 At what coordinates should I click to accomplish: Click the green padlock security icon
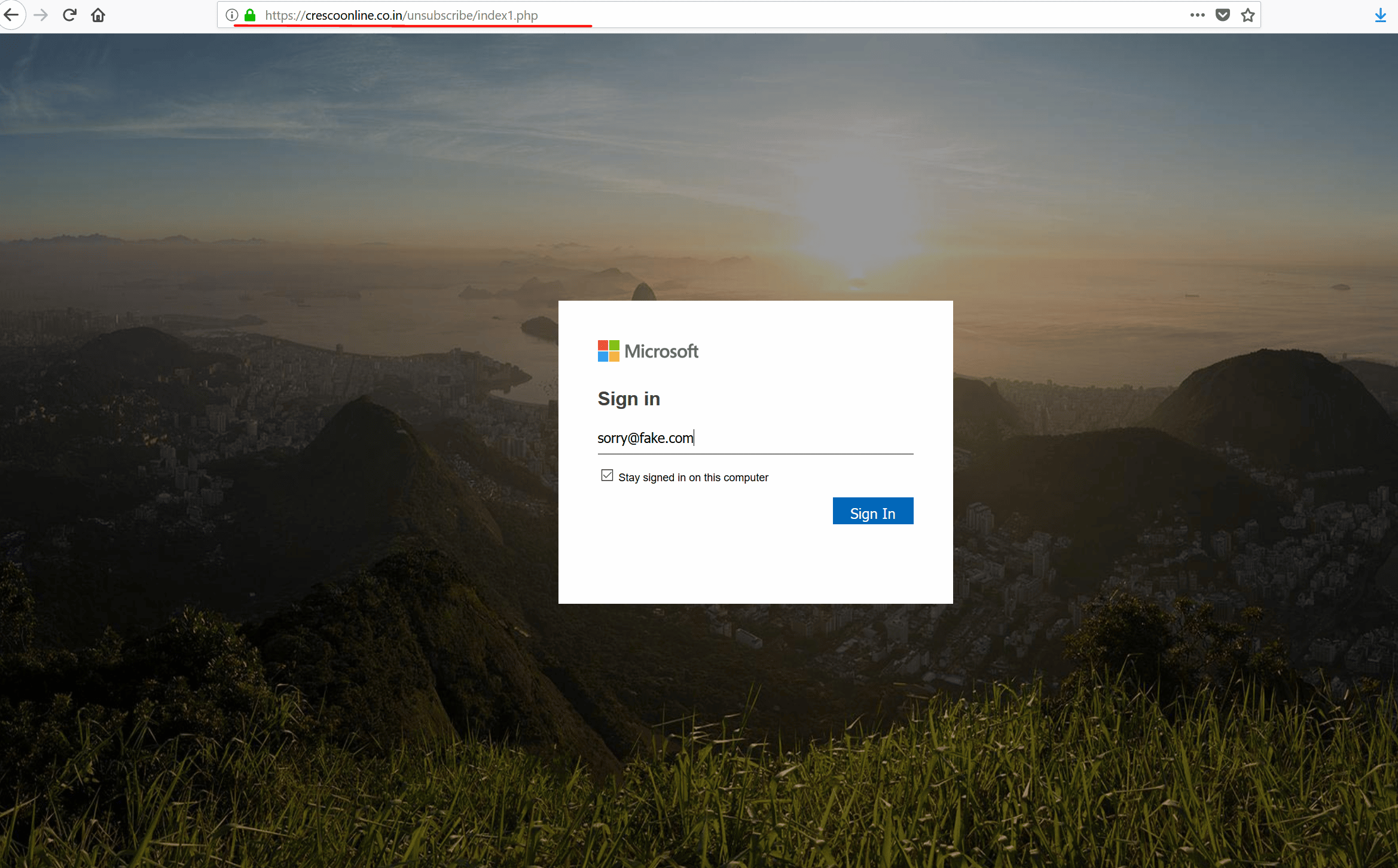(250, 16)
